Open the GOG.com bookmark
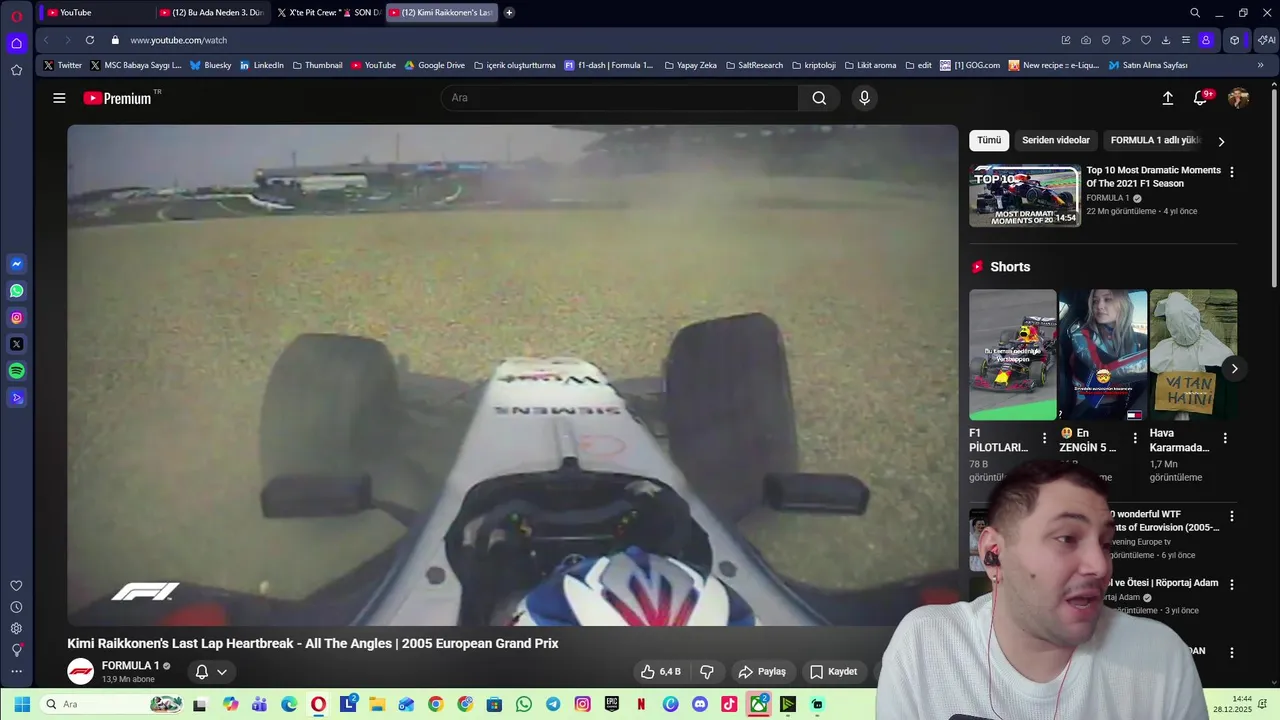Image resolution: width=1280 pixels, height=720 pixels. point(970,65)
